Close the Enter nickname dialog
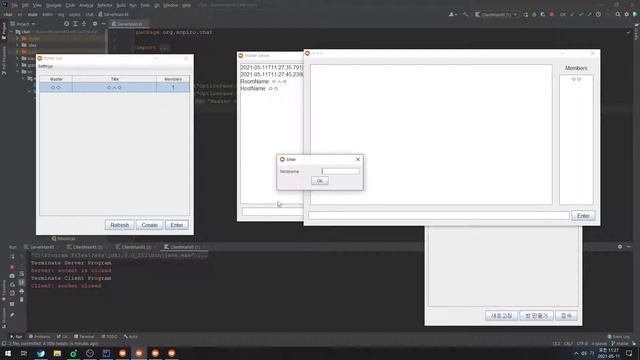This screenshot has height=360, width=640. [x=358, y=159]
